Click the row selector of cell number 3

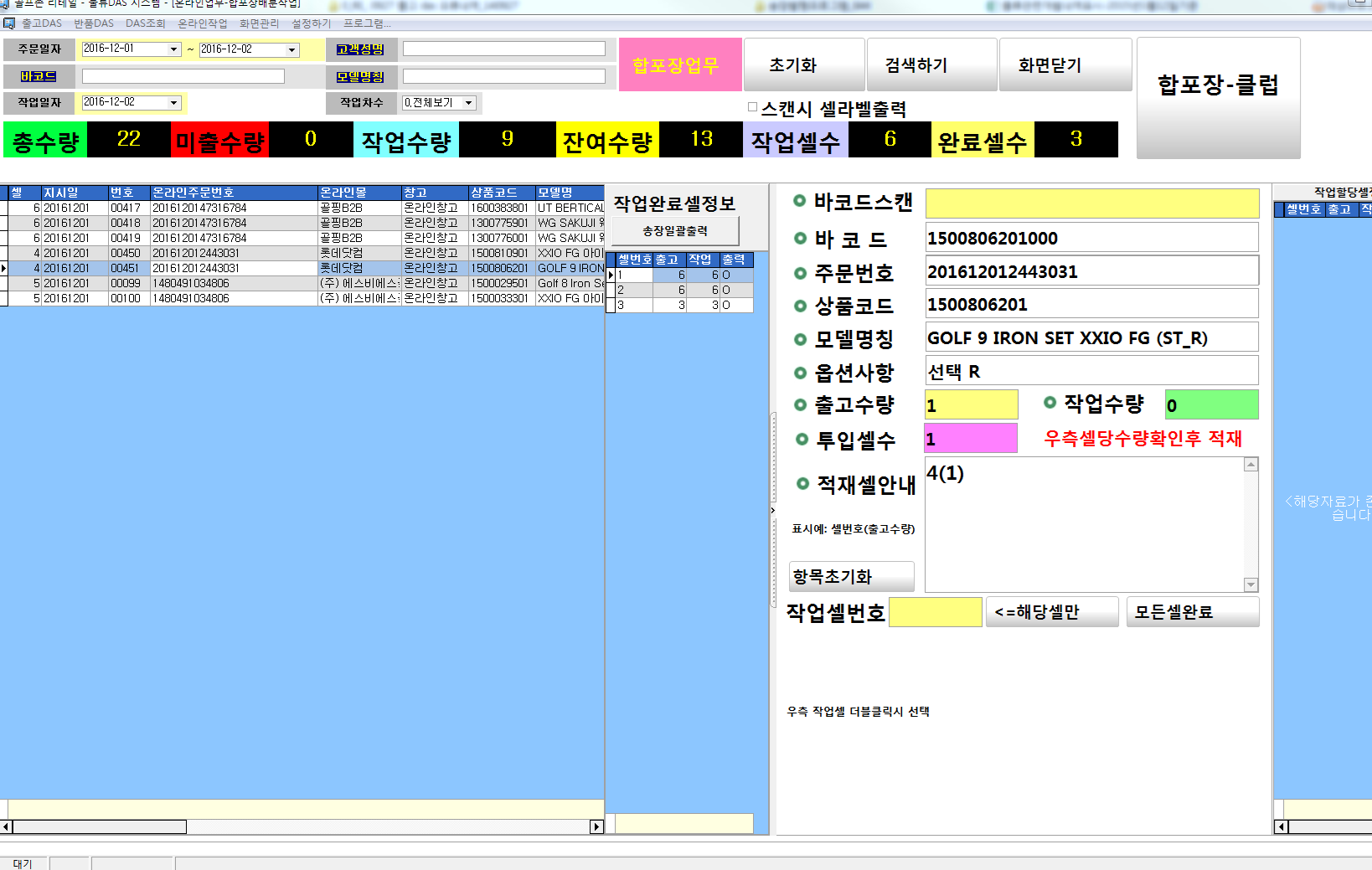[x=611, y=305]
